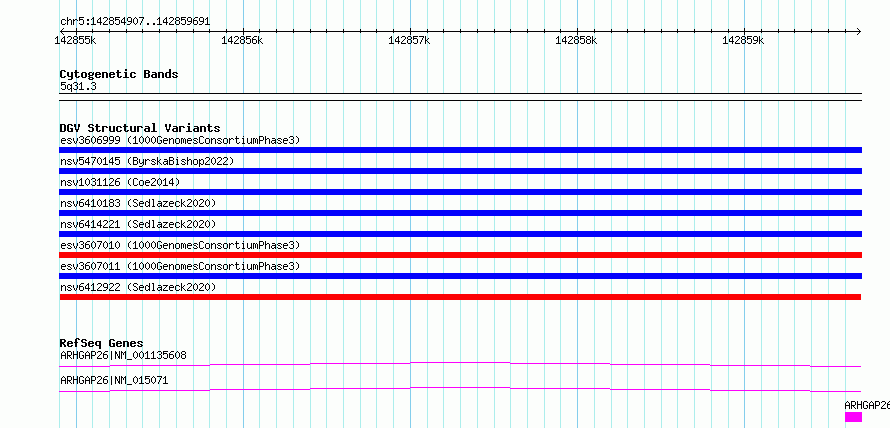The image size is (890, 428).
Task: Click the 5q31.3 cytogenetic band label
Action: 78,87
